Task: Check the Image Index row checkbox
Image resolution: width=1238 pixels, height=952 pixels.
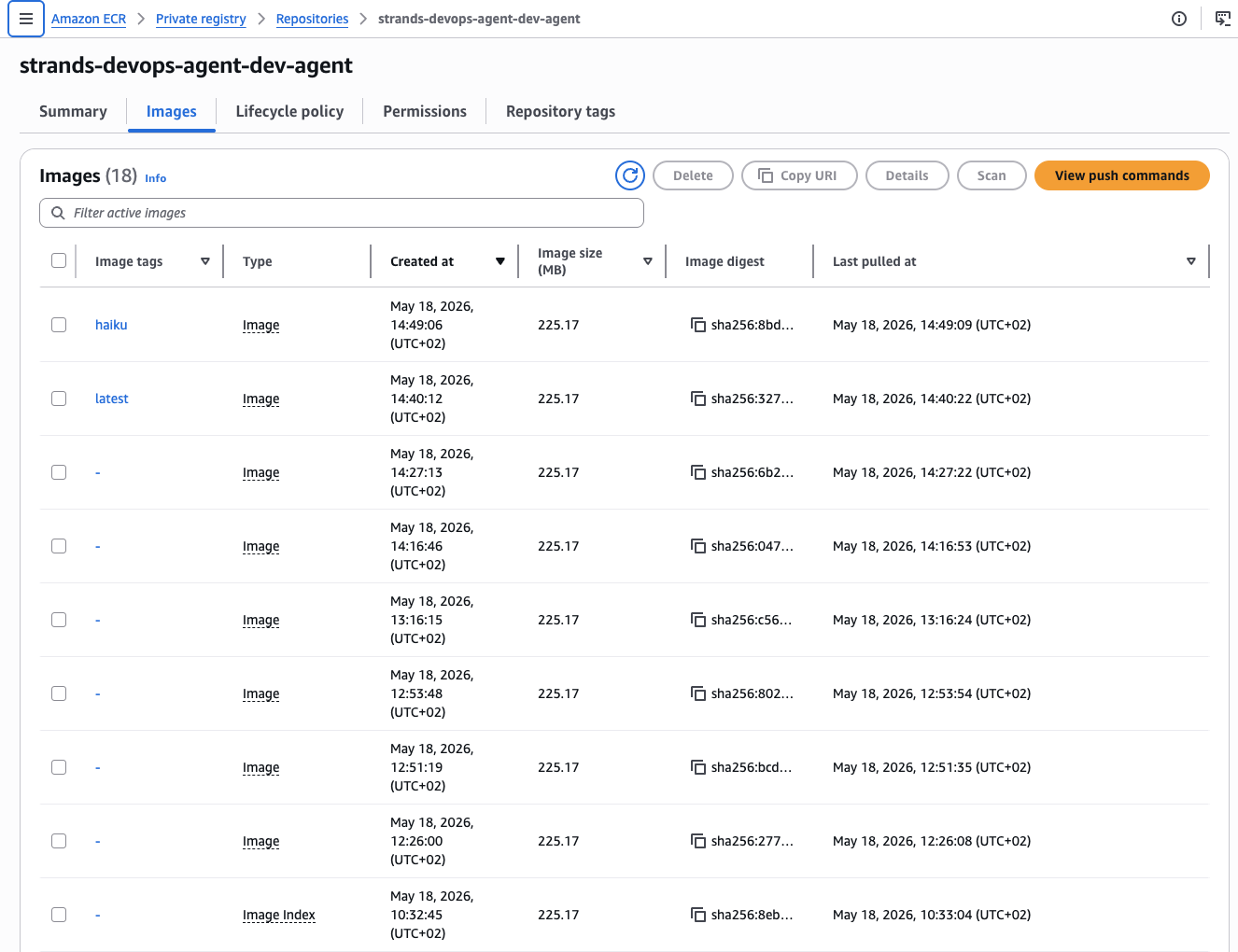Action: coord(59,915)
